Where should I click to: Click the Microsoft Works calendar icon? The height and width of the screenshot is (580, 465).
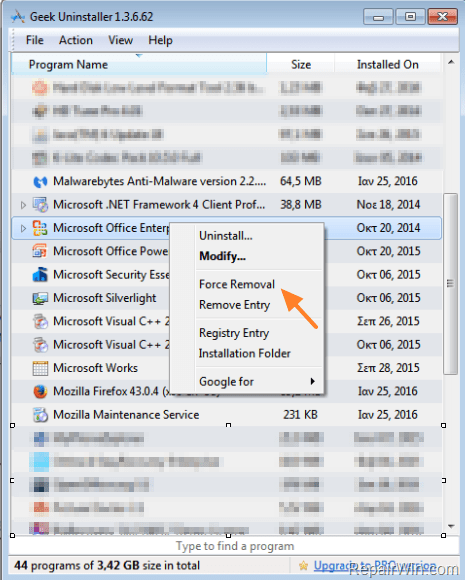point(40,368)
